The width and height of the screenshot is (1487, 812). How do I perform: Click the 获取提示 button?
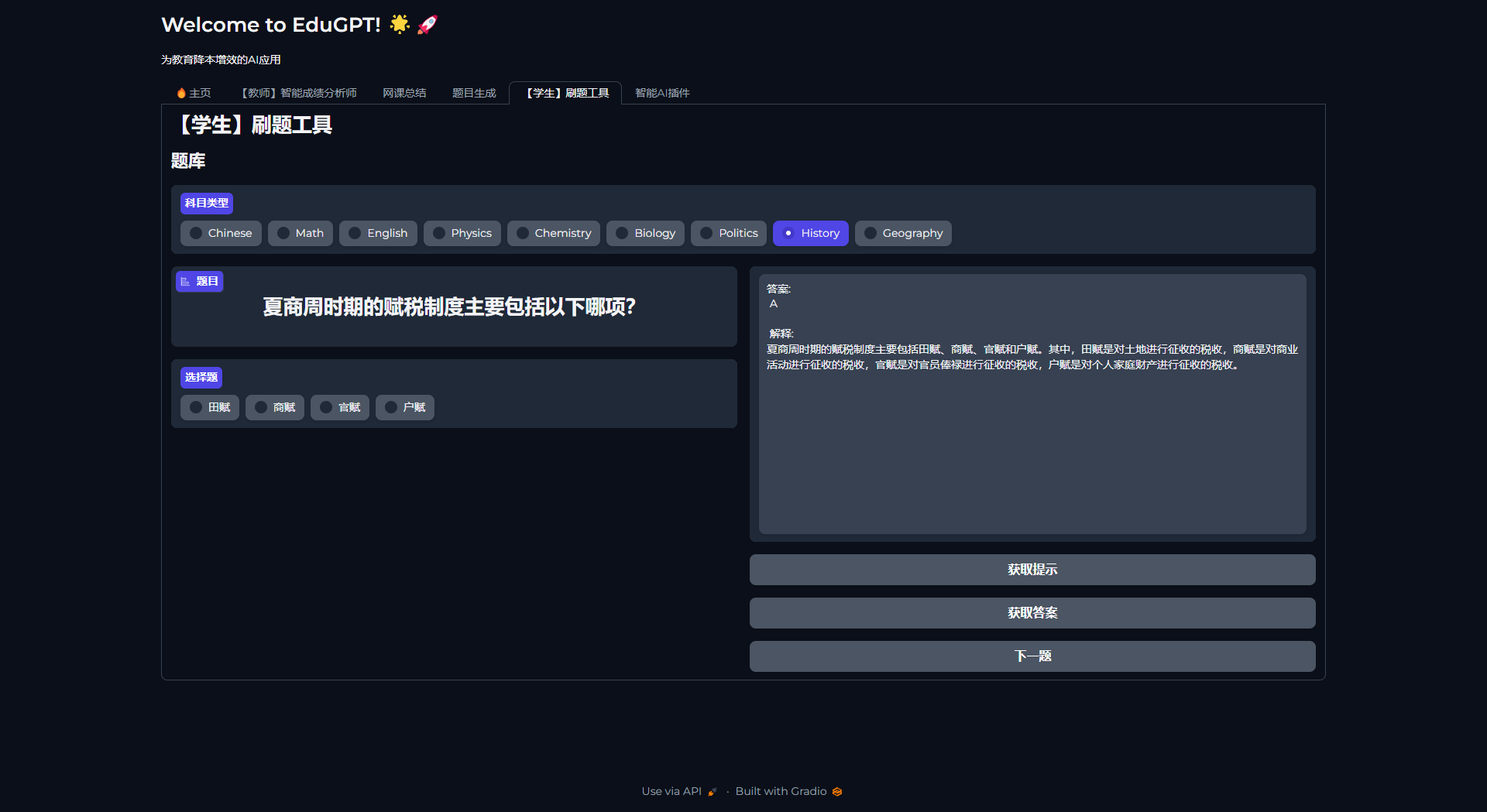coord(1032,569)
